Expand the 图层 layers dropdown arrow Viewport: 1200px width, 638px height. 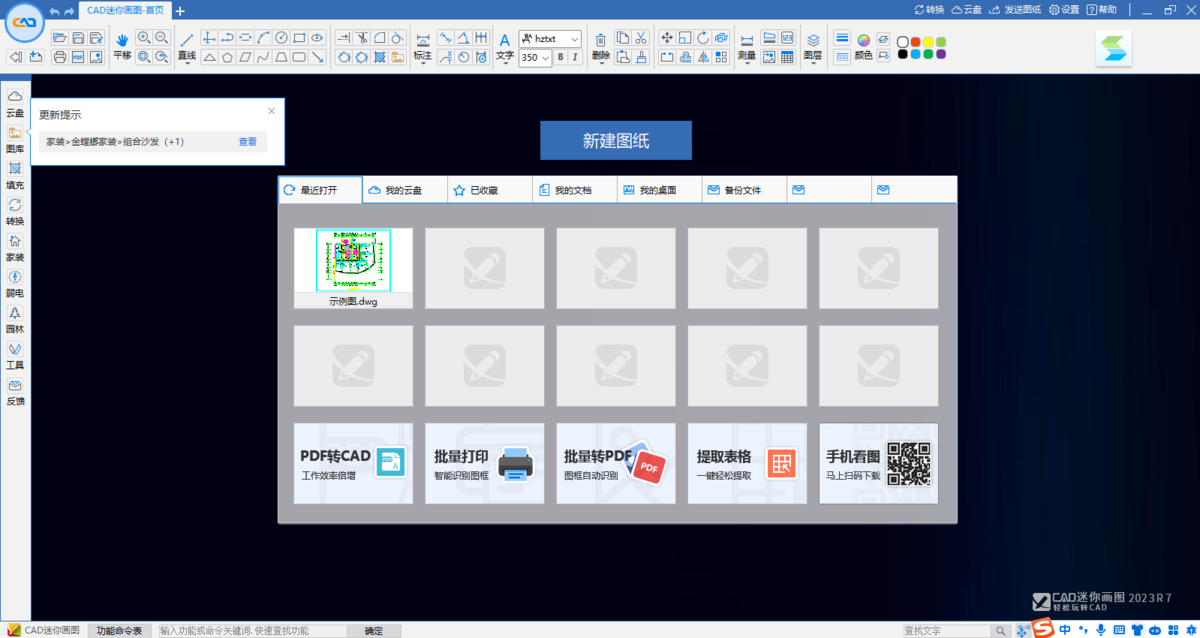[813, 64]
